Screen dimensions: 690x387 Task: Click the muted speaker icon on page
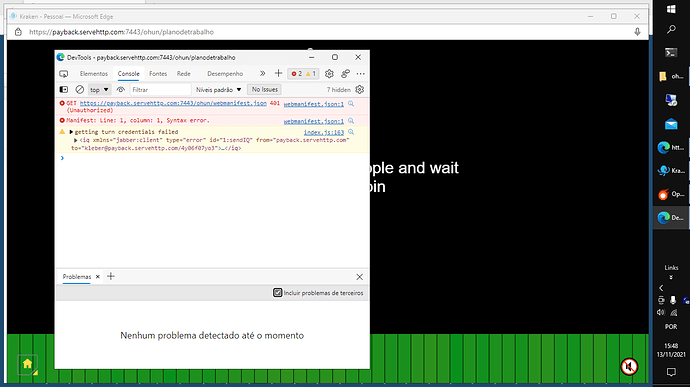click(x=629, y=366)
